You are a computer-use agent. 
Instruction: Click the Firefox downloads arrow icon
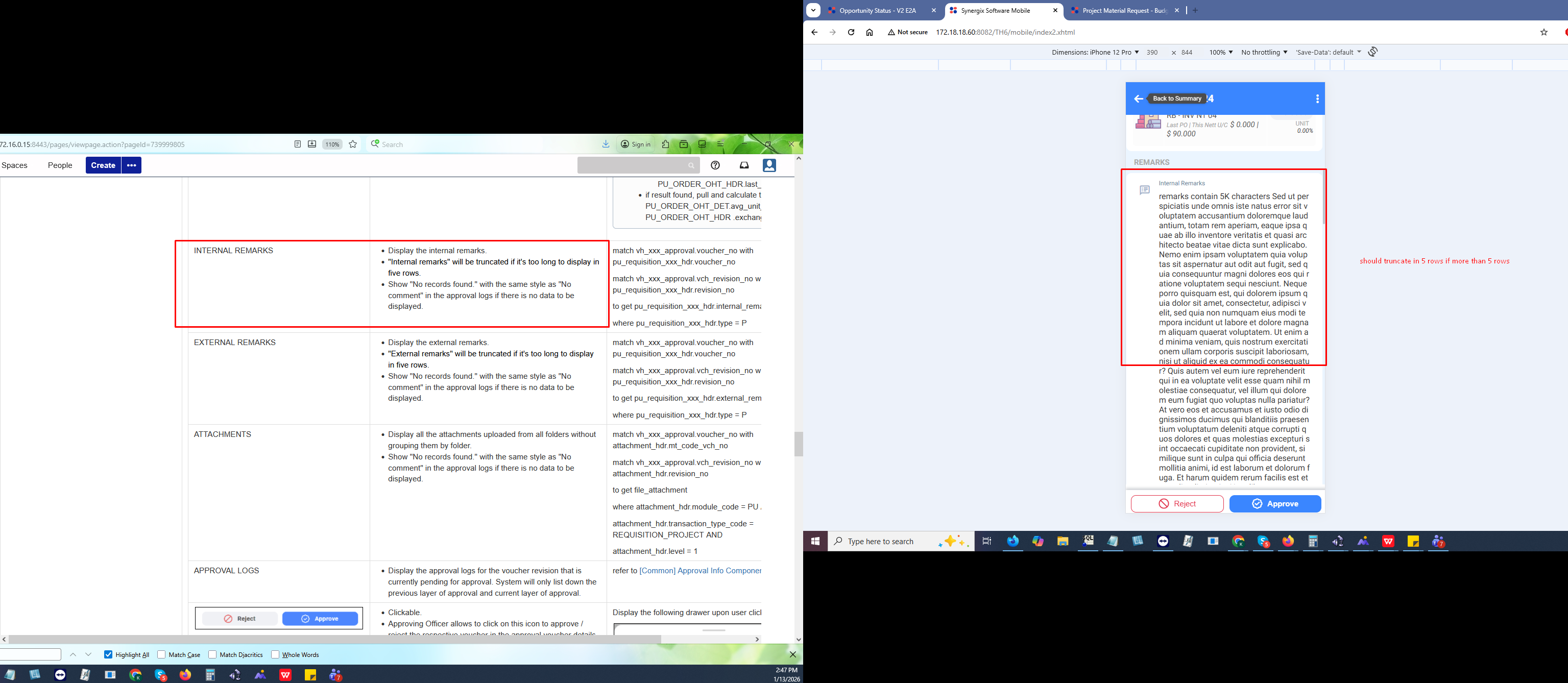point(606,144)
